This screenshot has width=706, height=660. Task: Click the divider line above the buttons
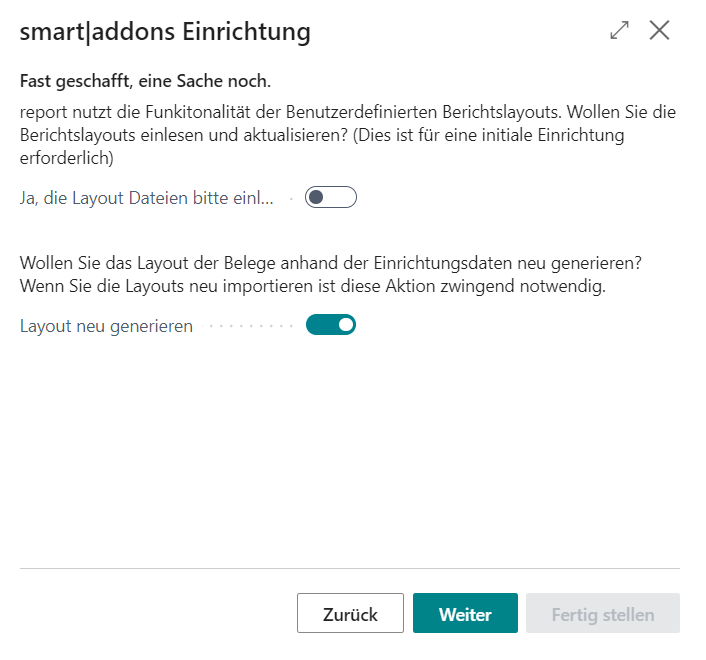350,569
